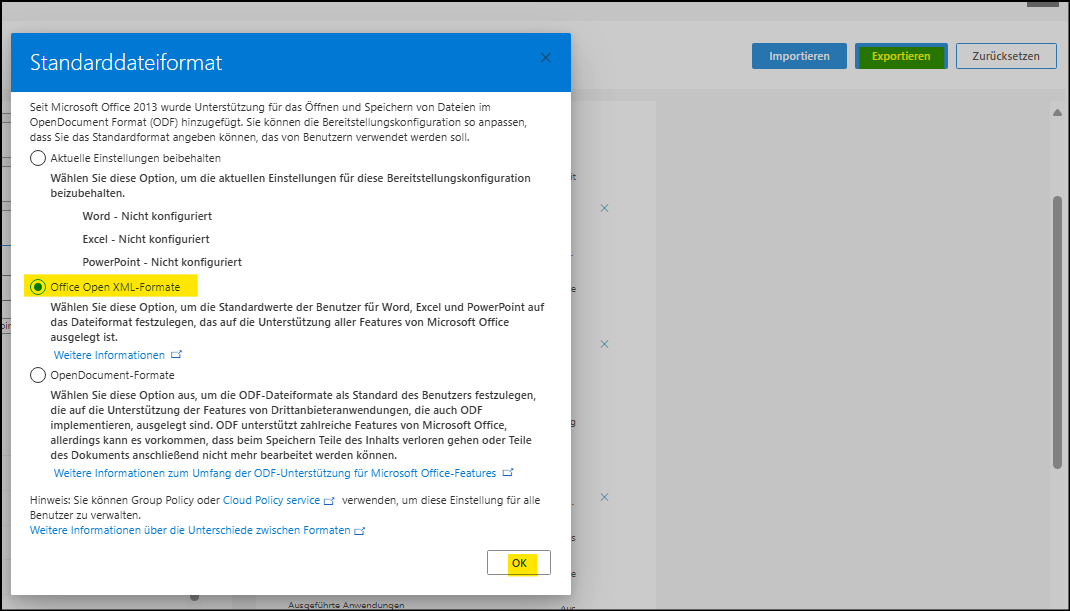1070x611 pixels.
Task: Click the bottom blue X remove icon
Action: [604, 496]
